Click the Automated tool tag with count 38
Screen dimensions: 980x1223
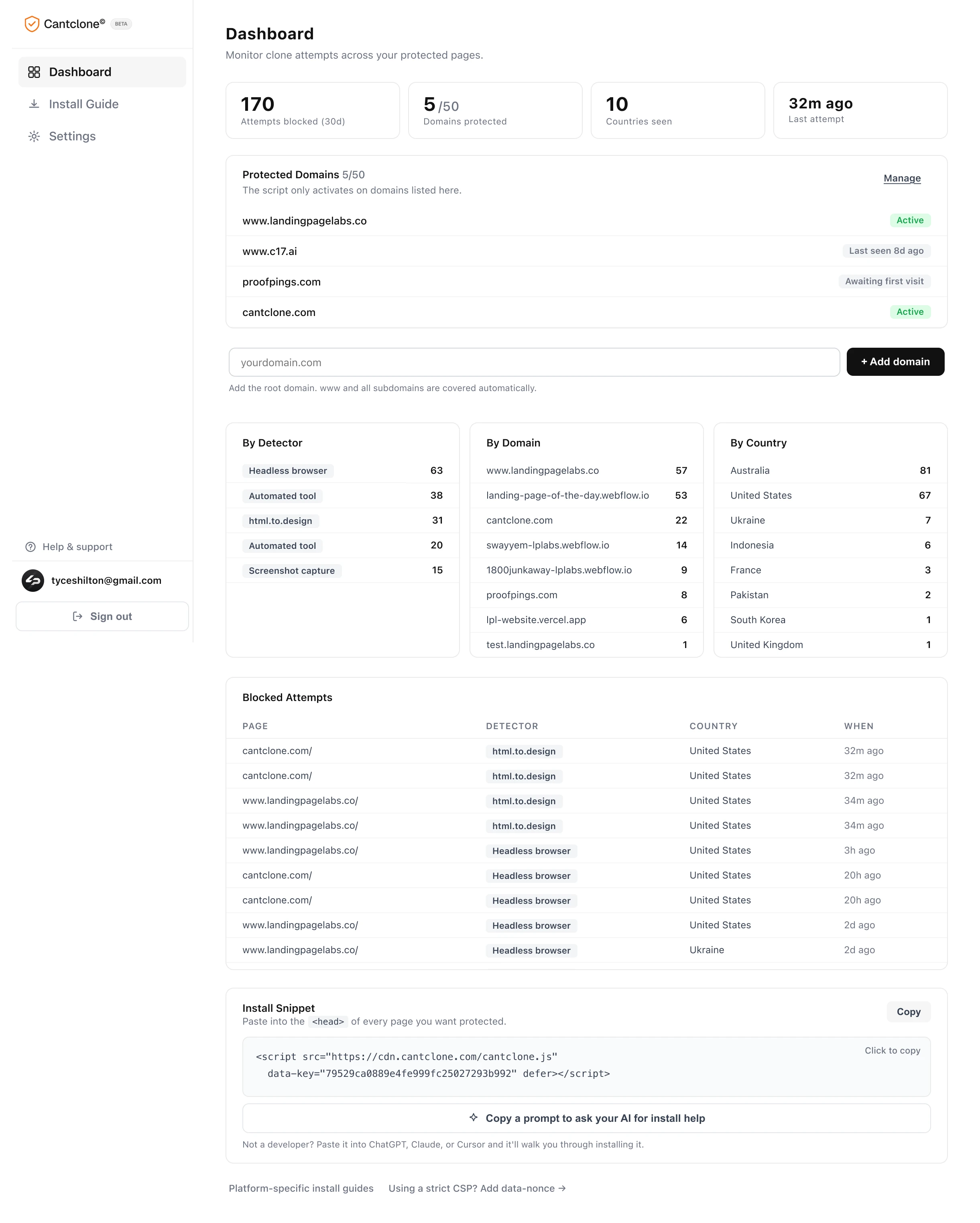point(283,496)
